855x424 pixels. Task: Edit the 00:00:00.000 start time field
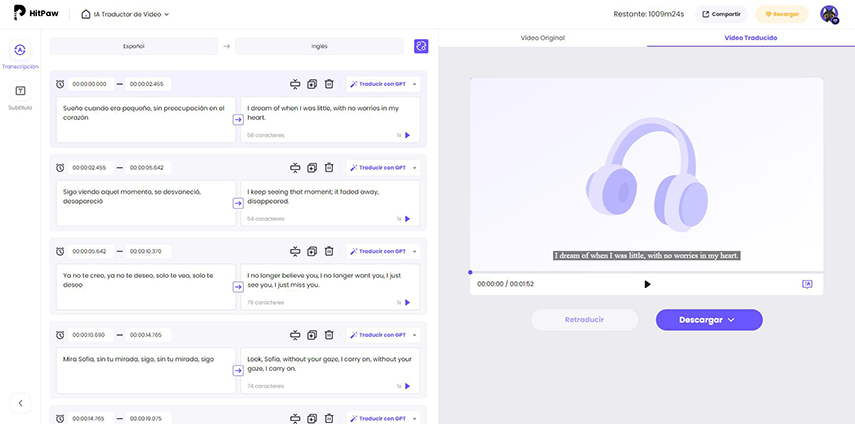(x=90, y=84)
